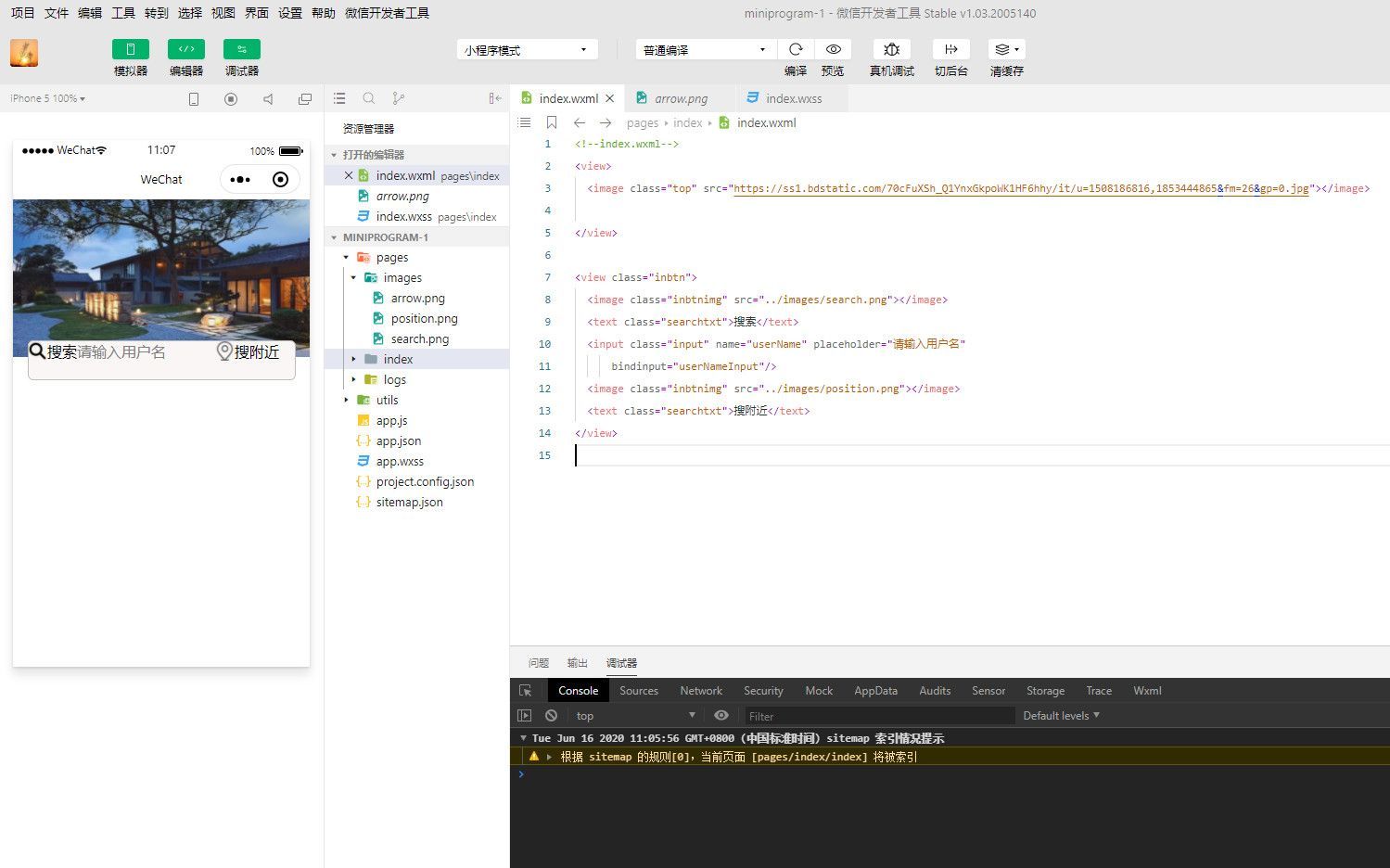
Task: Expand the index folder
Action: pos(353,360)
